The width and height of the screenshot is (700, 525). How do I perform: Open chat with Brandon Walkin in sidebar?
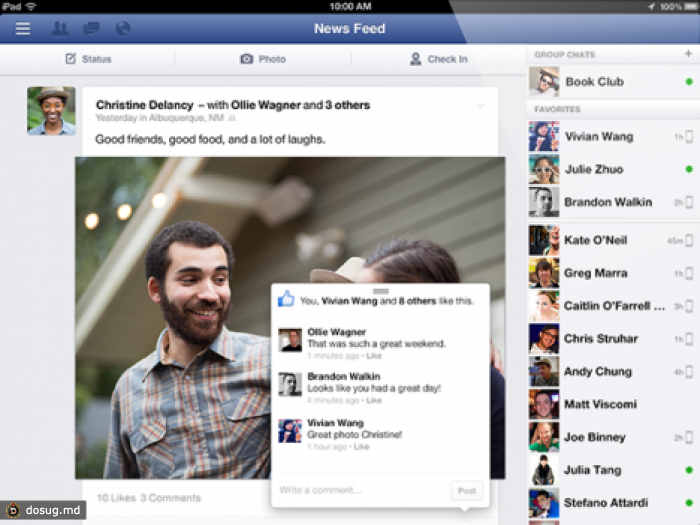[612, 202]
